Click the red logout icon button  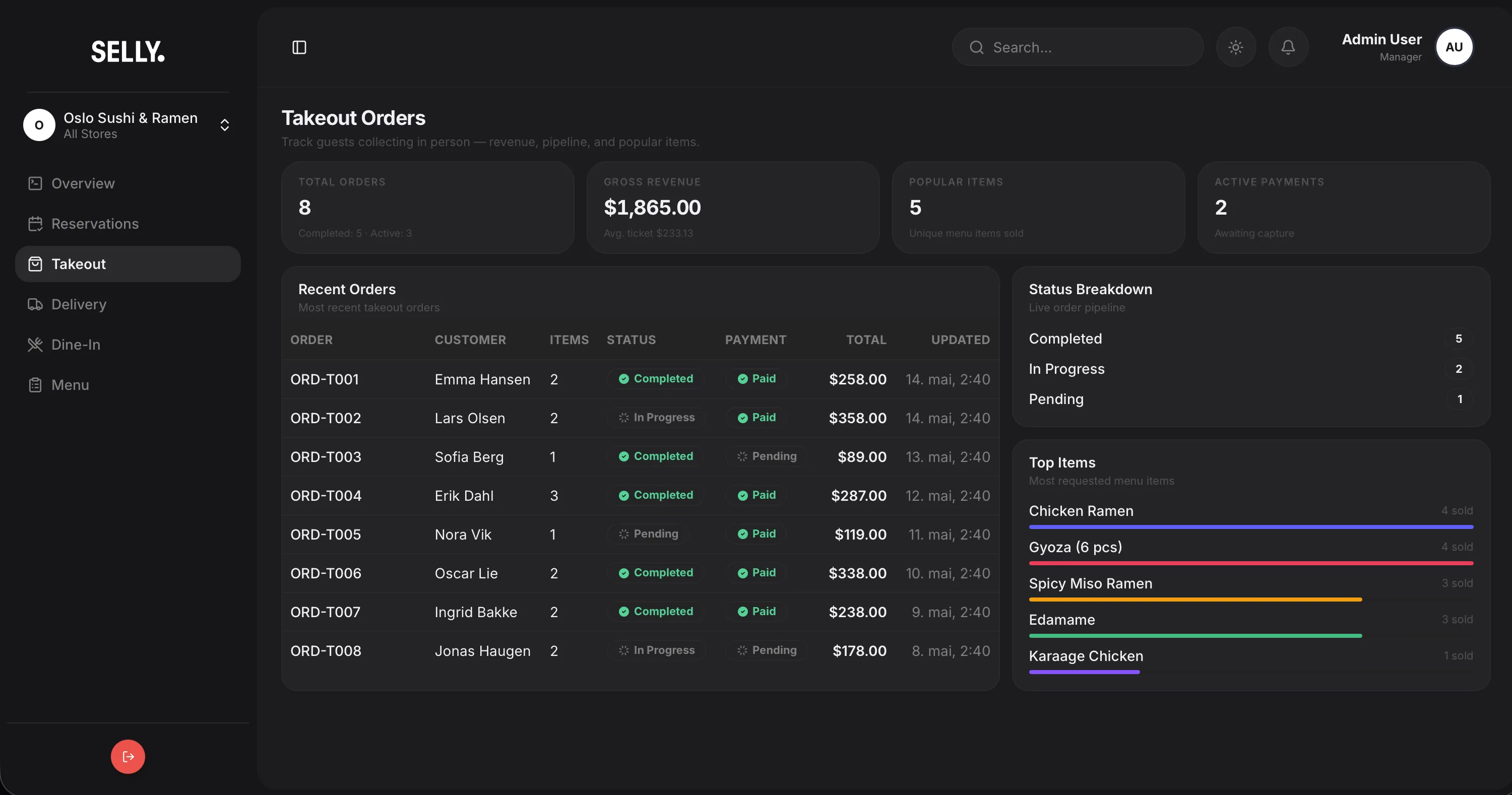[128, 756]
